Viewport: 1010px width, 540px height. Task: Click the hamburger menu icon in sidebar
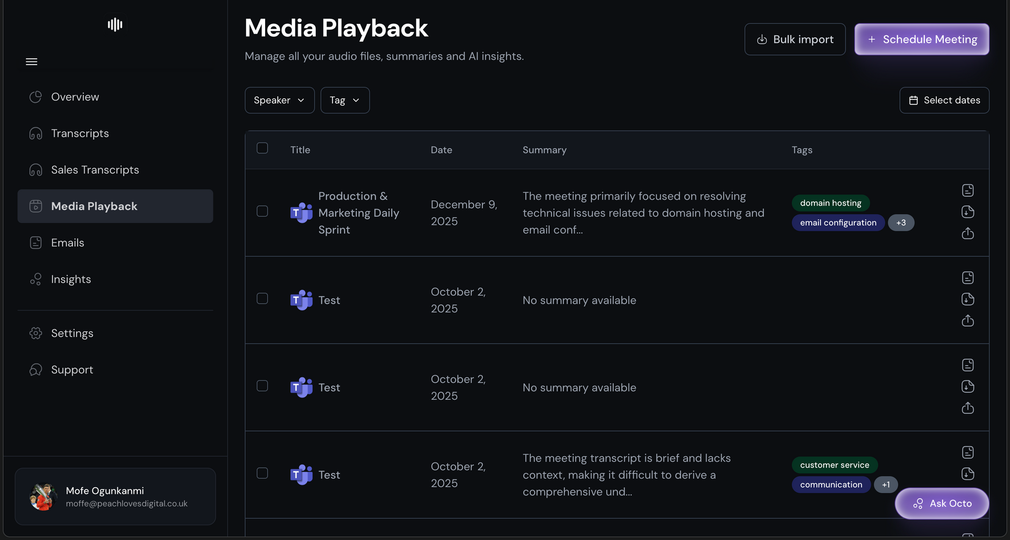pyautogui.click(x=32, y=62)
